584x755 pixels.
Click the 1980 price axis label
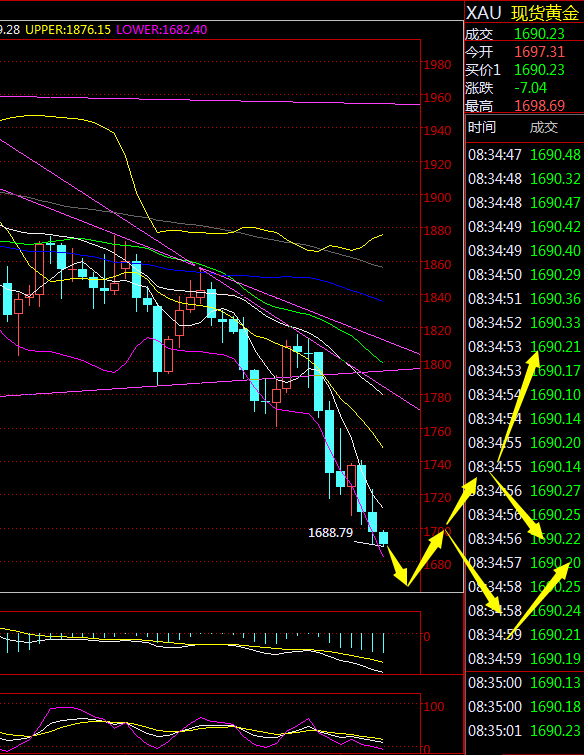437,64
